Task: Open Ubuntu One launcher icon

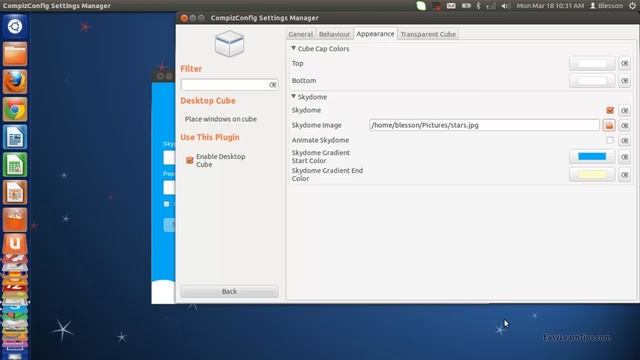Action: (x=15, y=243)
